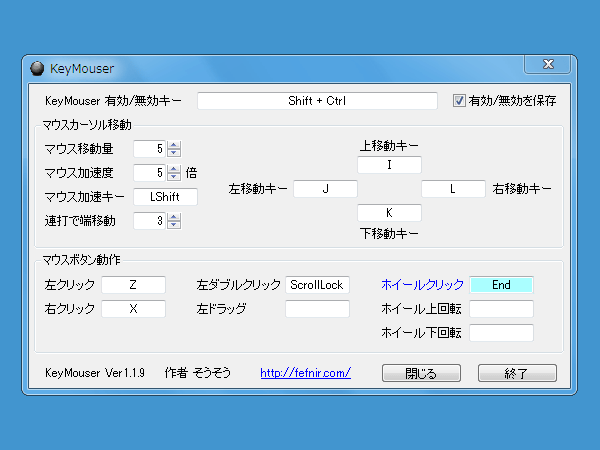Click the empty ホイール上回転 key field
600x450 pixels.
pyautogui.click(x=501, y=309)
